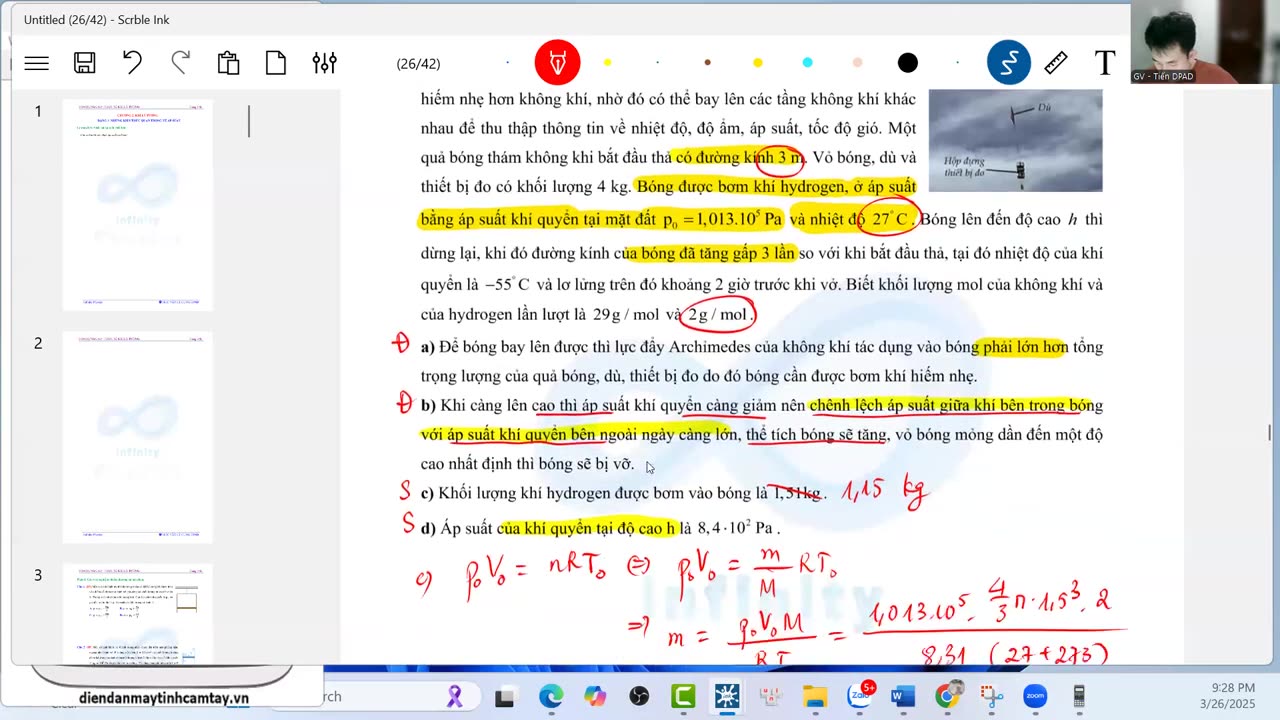The height and width of the screenshot is (720, 1280).
Task: Open Copilot from the taskbar
Action: (595, 696)
